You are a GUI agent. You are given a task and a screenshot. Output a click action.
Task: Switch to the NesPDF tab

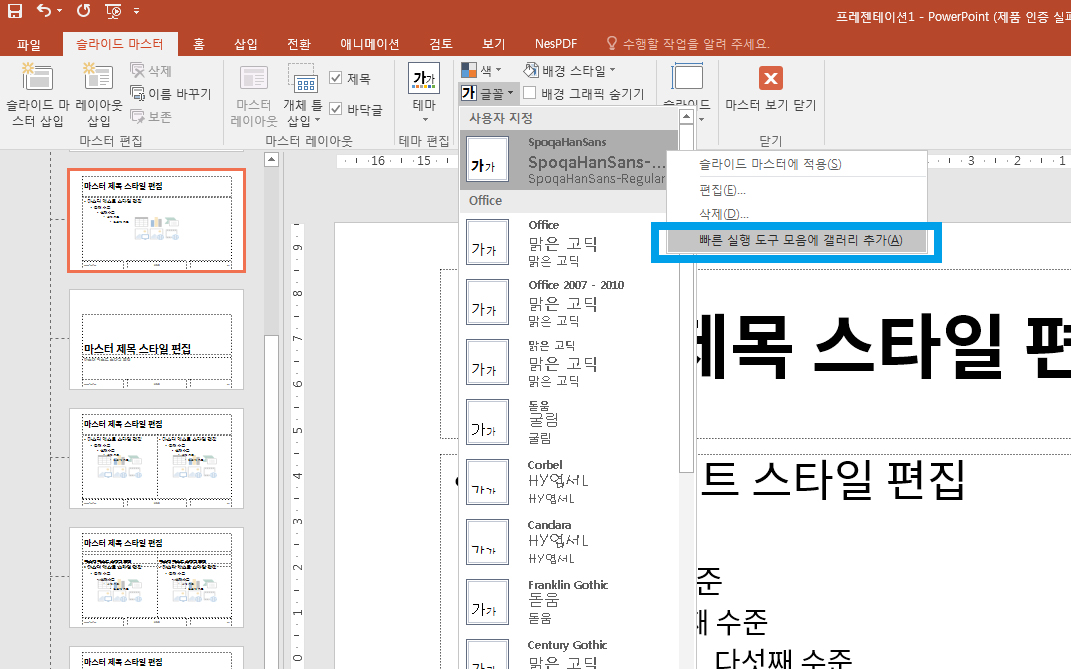point(555,44)
